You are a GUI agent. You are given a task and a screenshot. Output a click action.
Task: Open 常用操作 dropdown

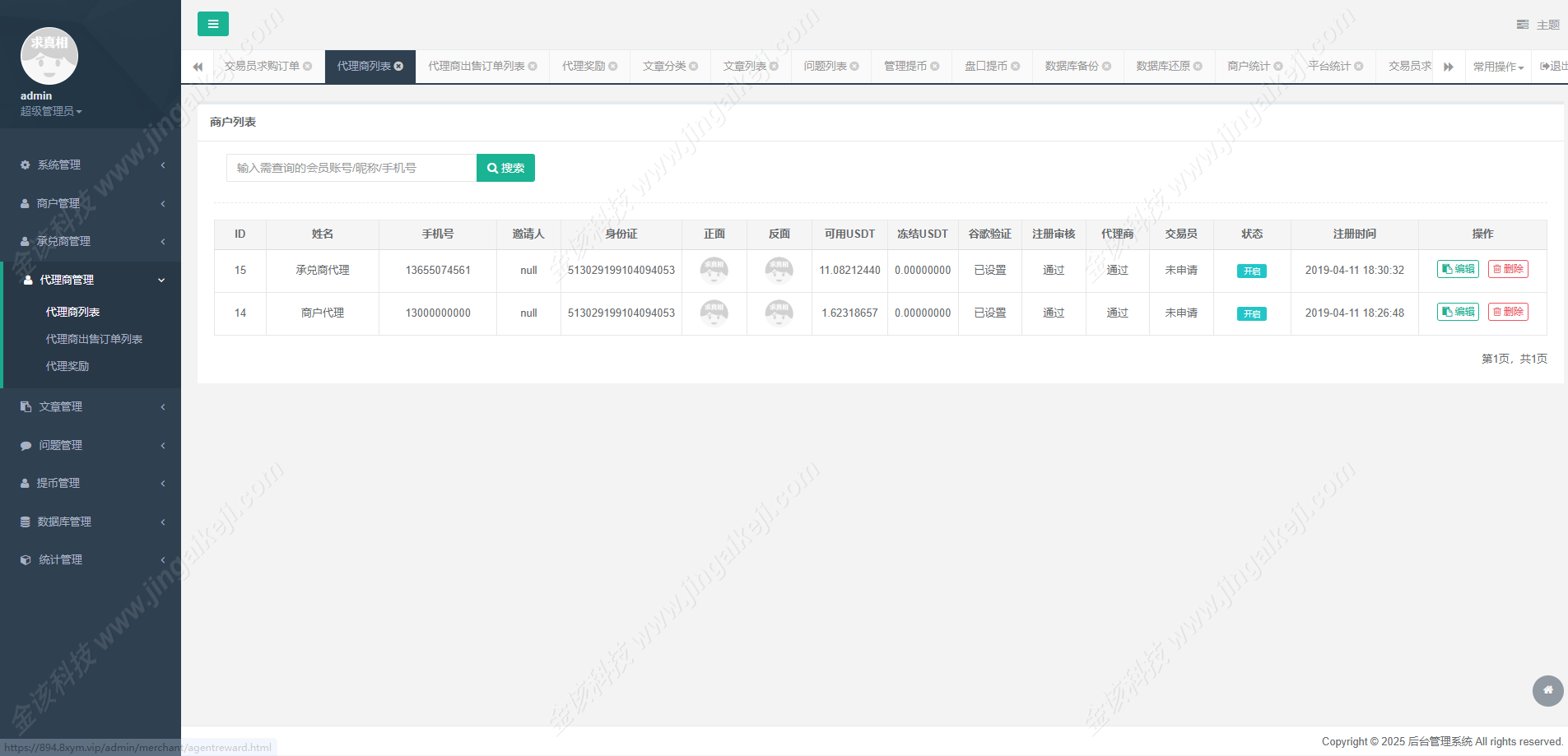(1498, 67)
